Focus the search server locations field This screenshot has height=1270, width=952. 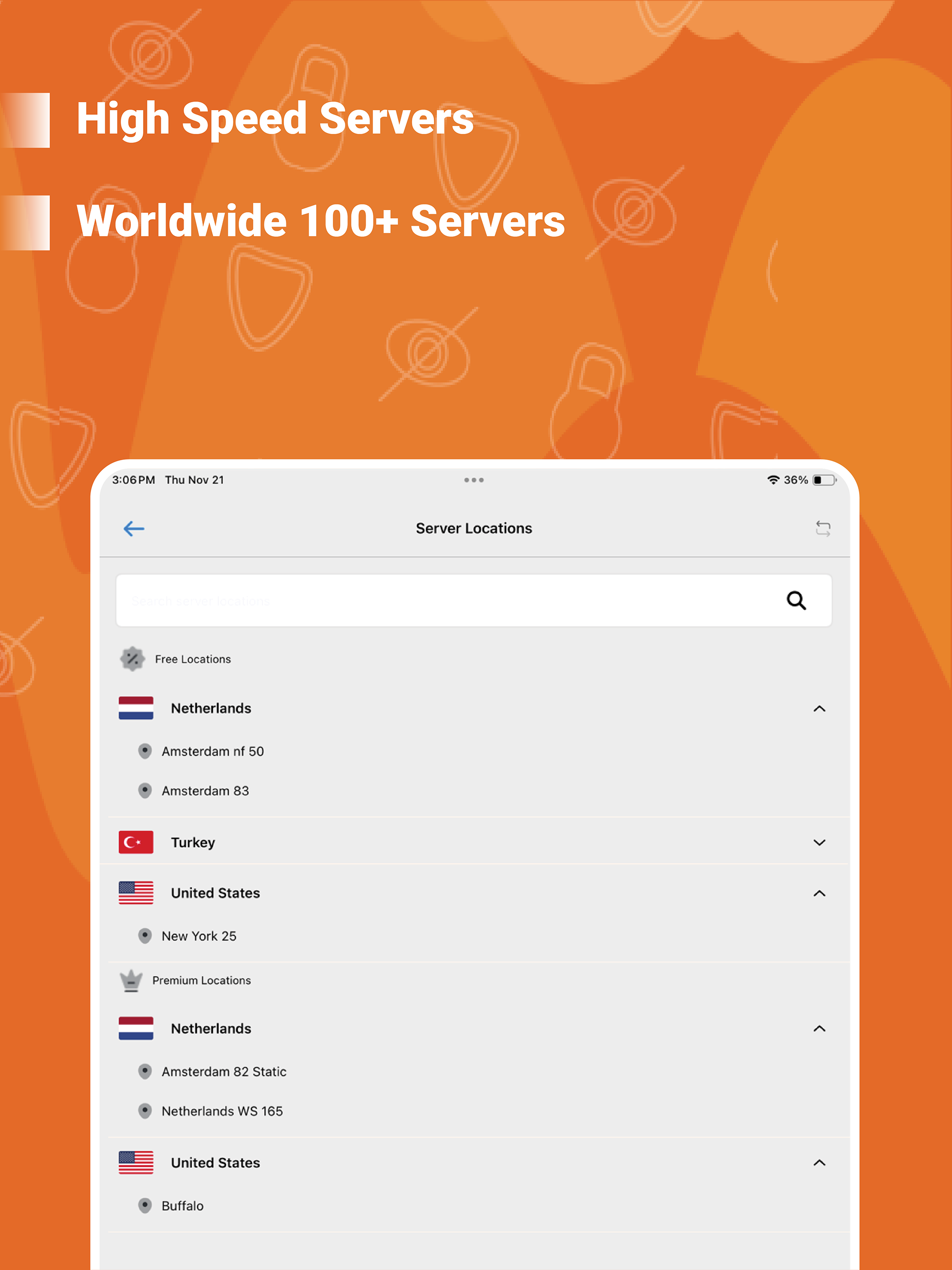pyautogui.click(x=474, y=601)
